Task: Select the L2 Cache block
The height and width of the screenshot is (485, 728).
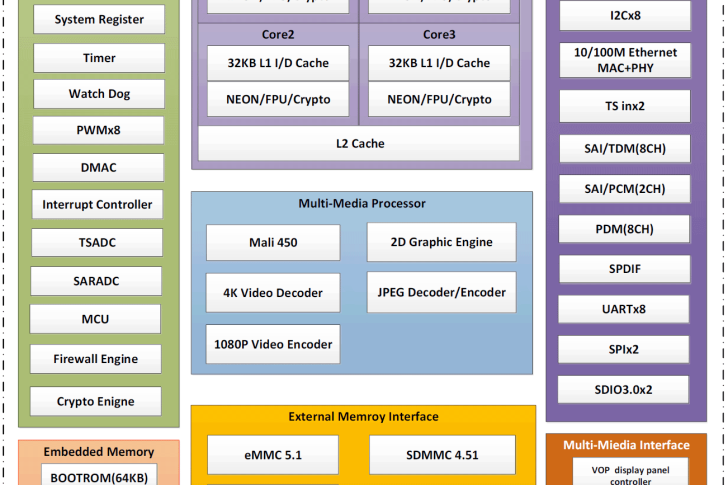Action: pos(359,144)
